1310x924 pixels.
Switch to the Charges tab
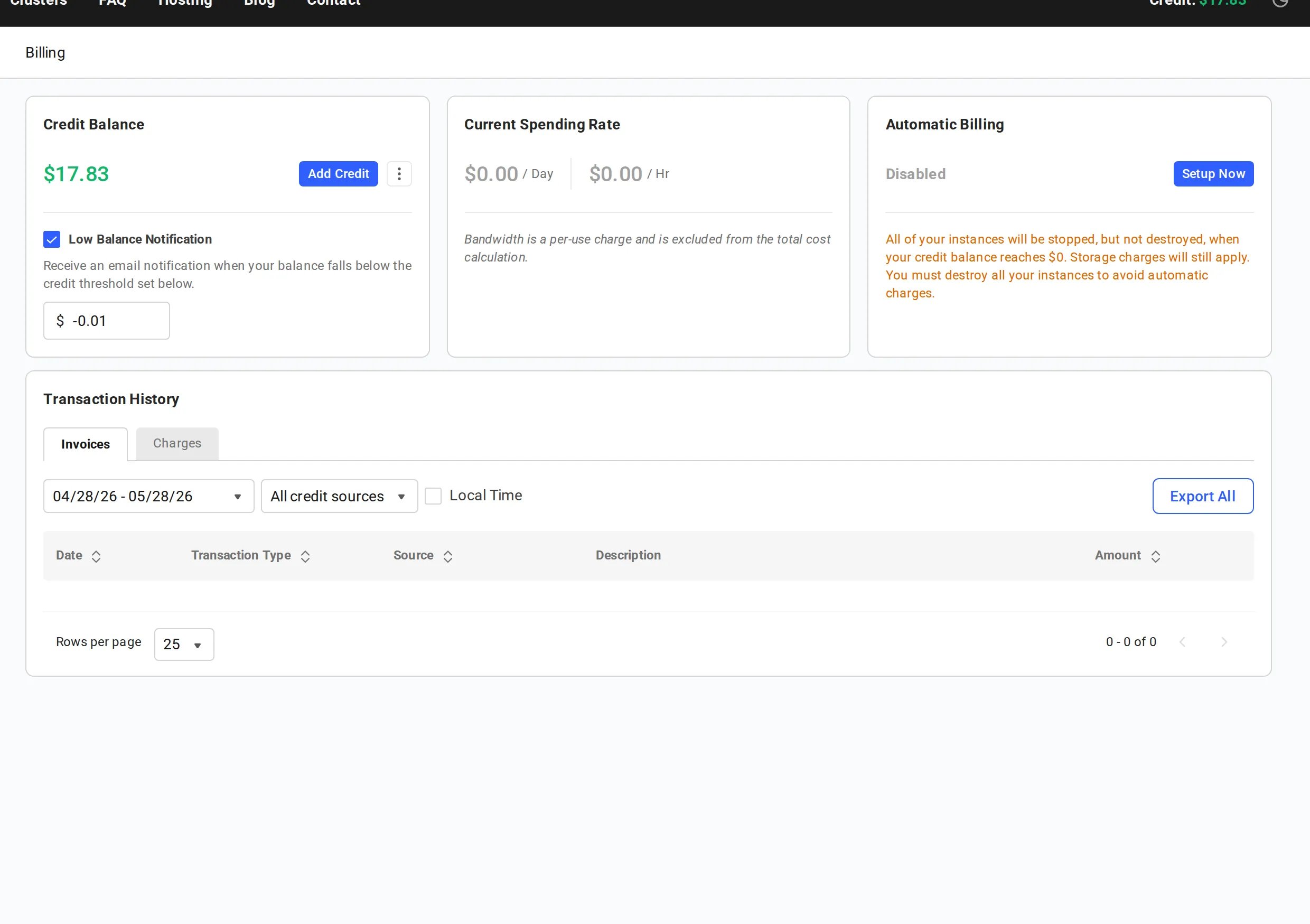point(177,443)
